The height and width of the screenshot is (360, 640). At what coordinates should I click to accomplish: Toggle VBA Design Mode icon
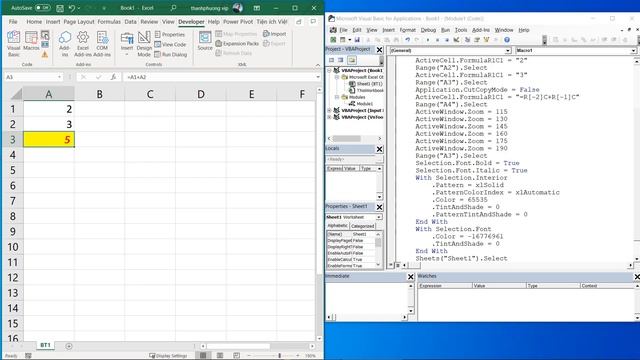tap(456, 40)
